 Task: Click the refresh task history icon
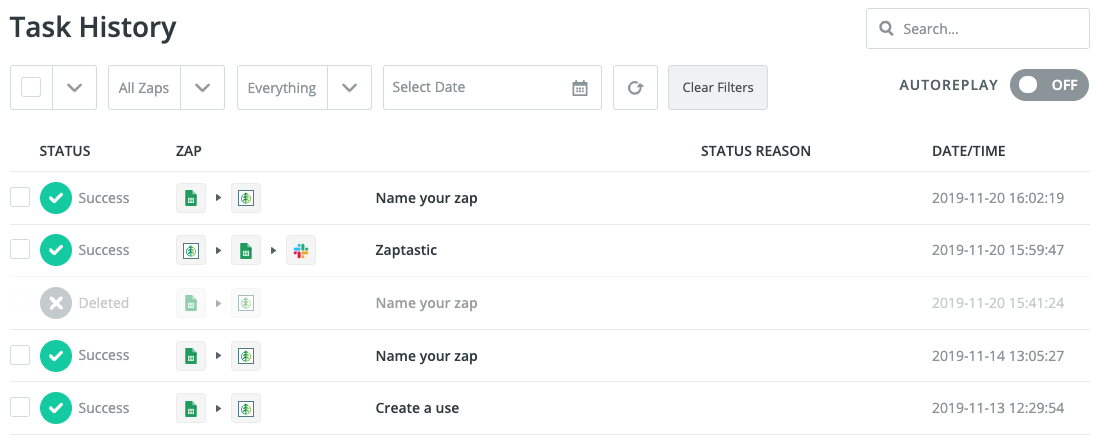click(x=635, y=88)
